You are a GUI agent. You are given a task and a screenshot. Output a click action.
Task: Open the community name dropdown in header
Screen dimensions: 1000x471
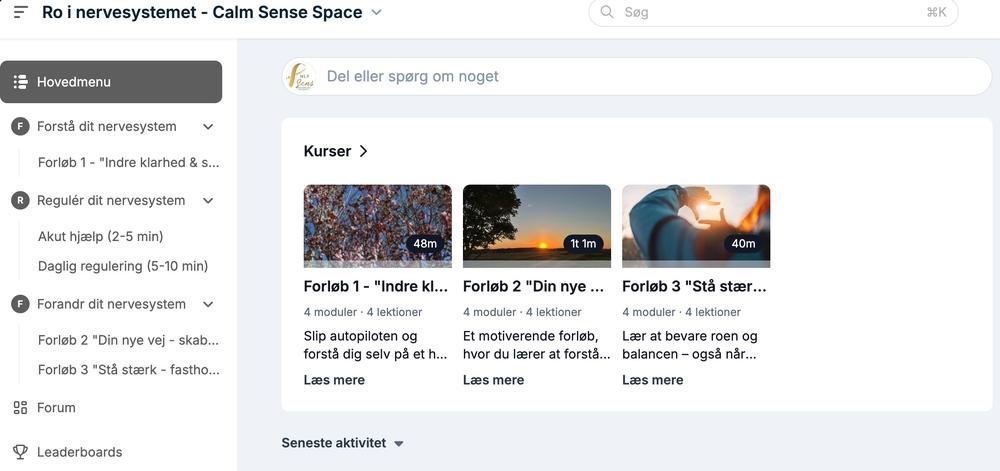(376, 13)
